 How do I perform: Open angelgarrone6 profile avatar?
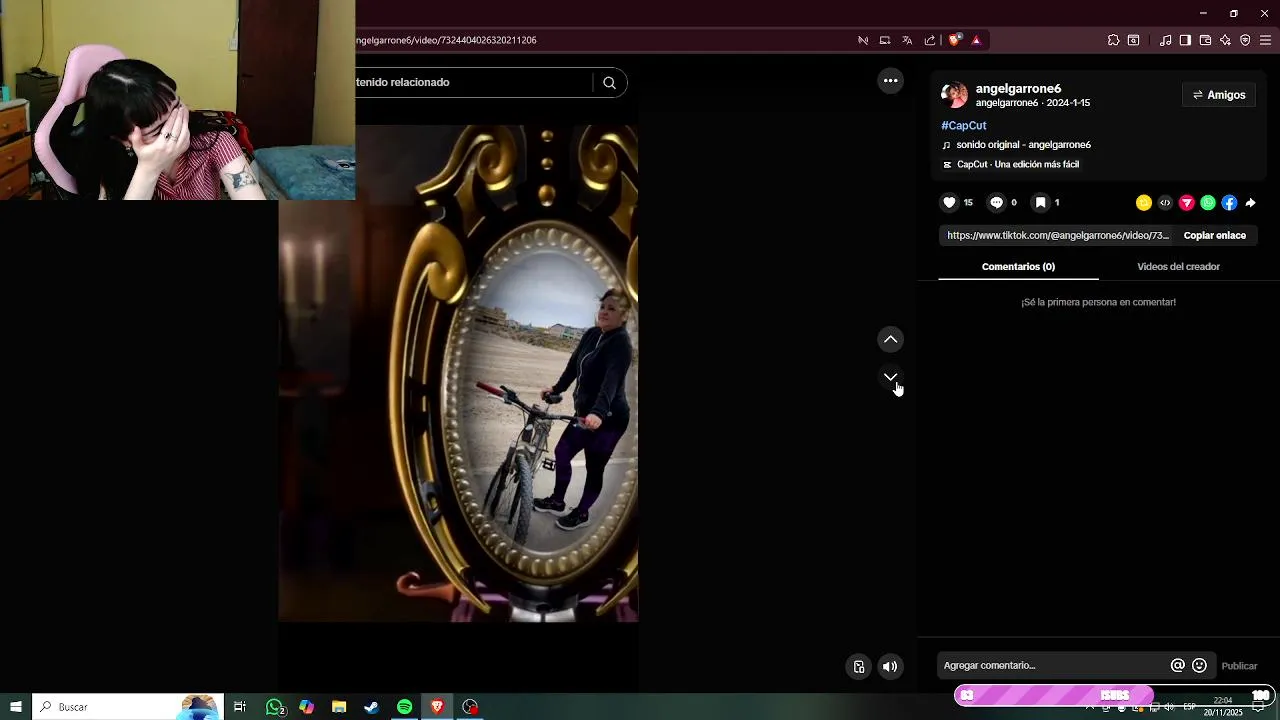click(954, 95)
